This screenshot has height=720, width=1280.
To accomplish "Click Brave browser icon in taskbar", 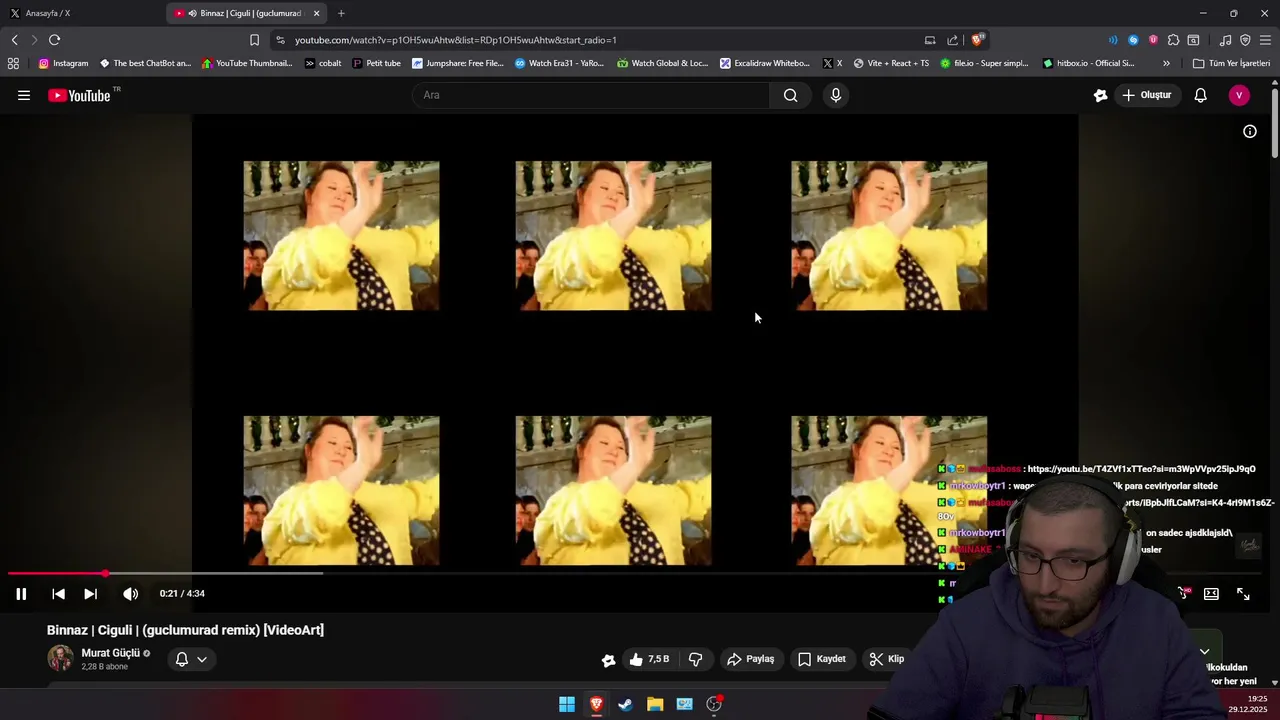I will click(596, 704).
